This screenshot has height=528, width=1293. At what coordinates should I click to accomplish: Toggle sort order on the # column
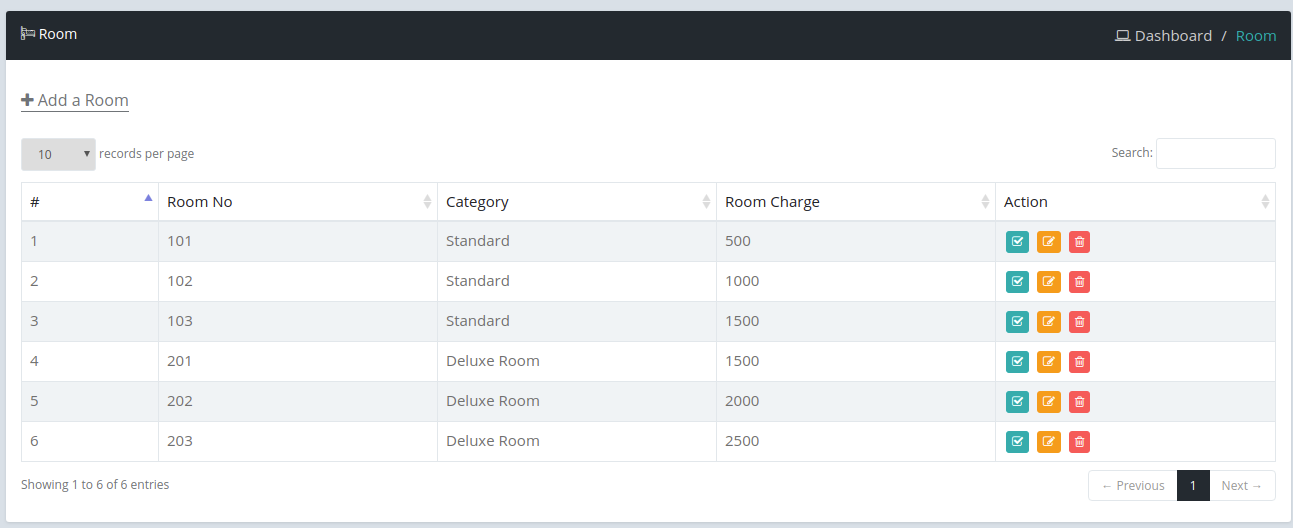click(x=90, y=202)
